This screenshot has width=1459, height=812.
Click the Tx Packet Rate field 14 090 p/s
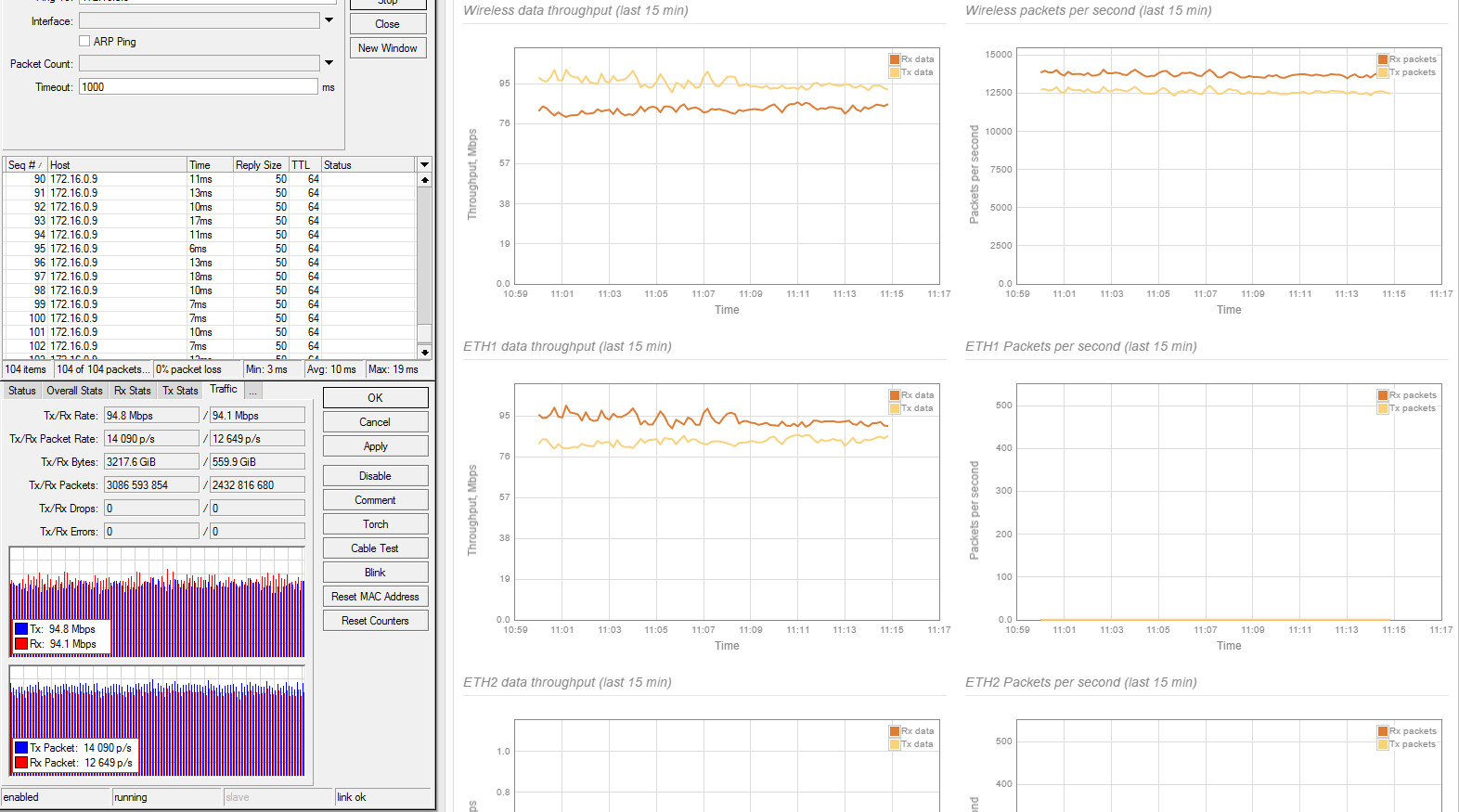point(151,439)
